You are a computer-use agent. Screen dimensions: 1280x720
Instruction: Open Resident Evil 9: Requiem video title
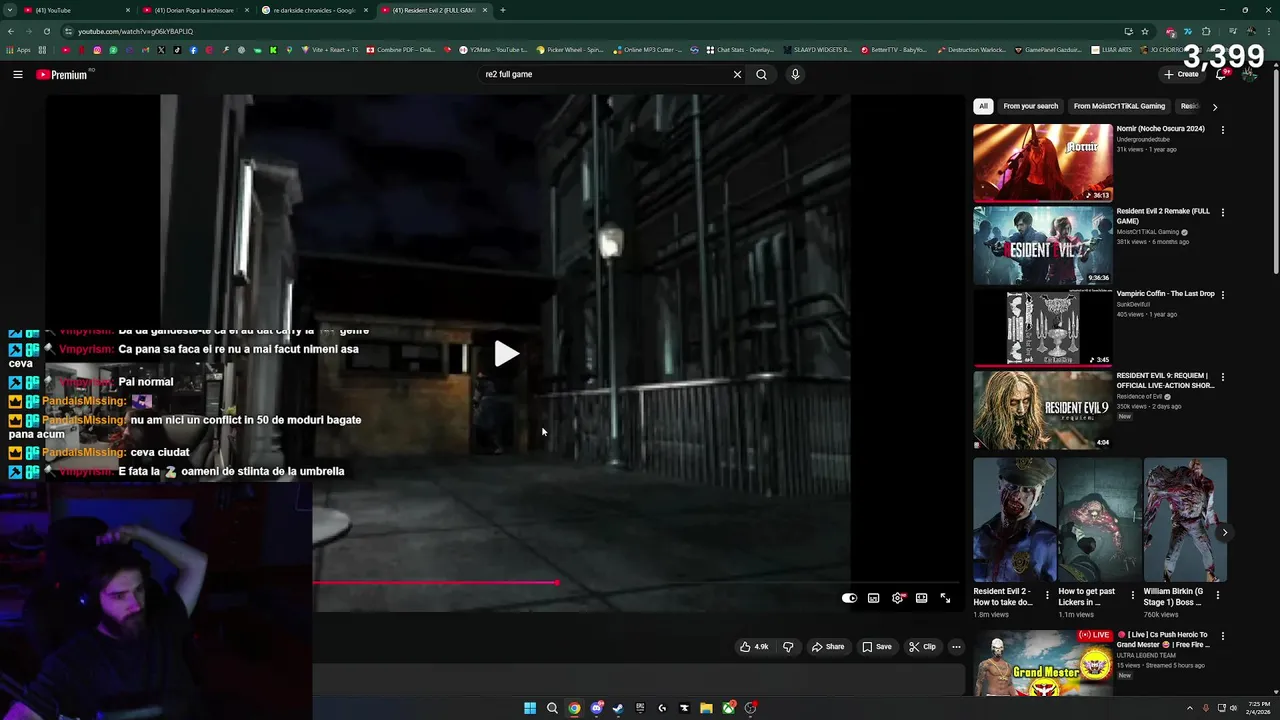click(1165, 381)
